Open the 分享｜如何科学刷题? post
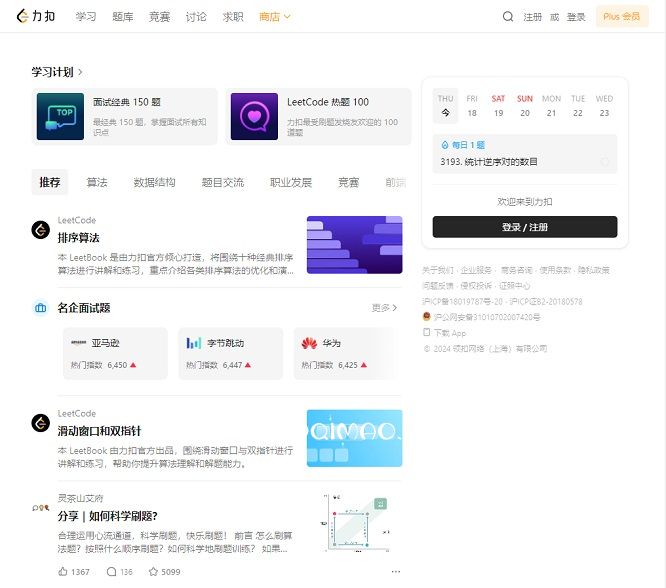 [x=107, y=516]
